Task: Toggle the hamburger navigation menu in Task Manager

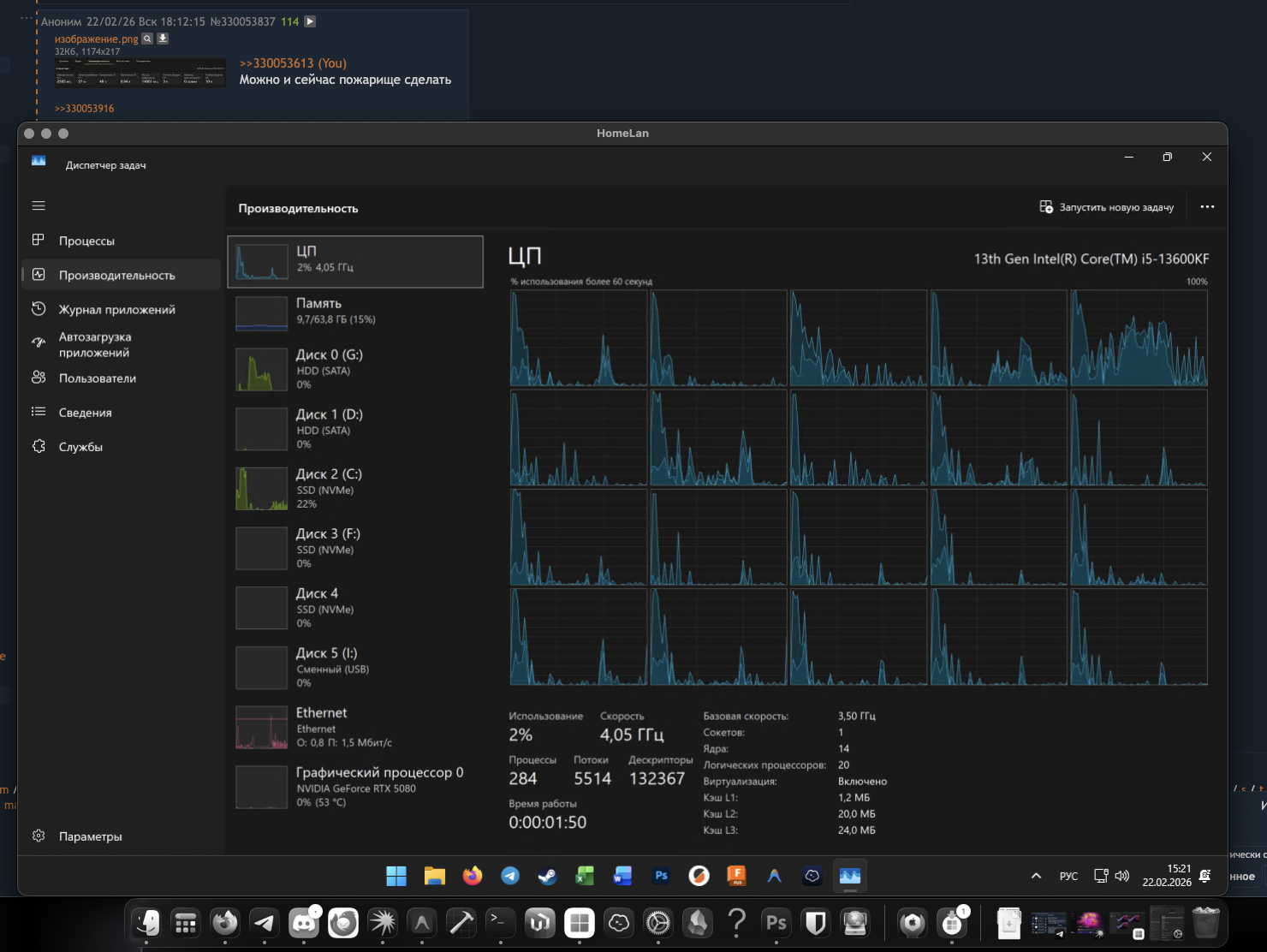Action: click(x=39, y=205)
